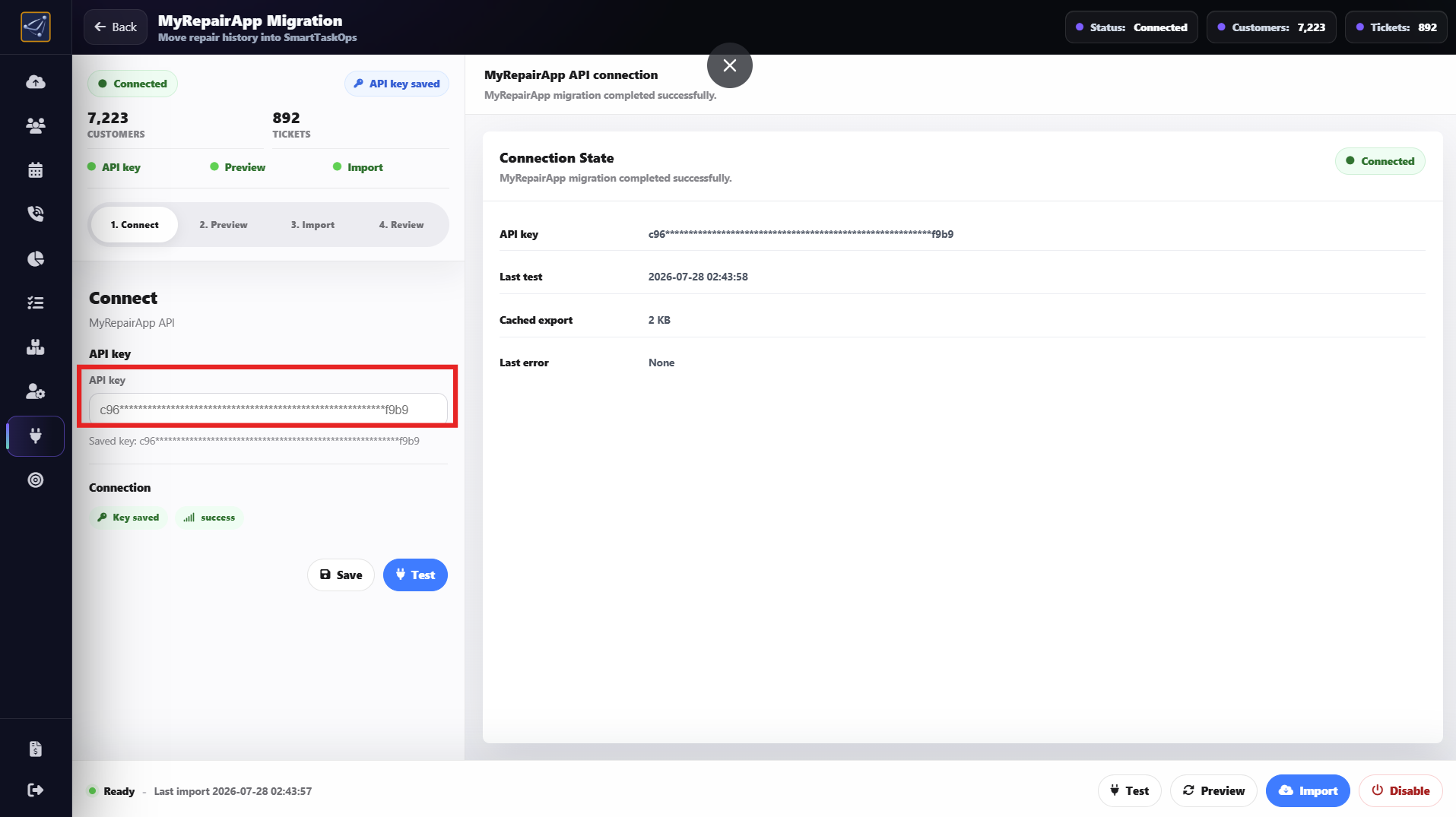The width and height of the screenshot is (1456, 817).
Task: Open the inventory boxes sidebar icon
Action: (36, 347)
